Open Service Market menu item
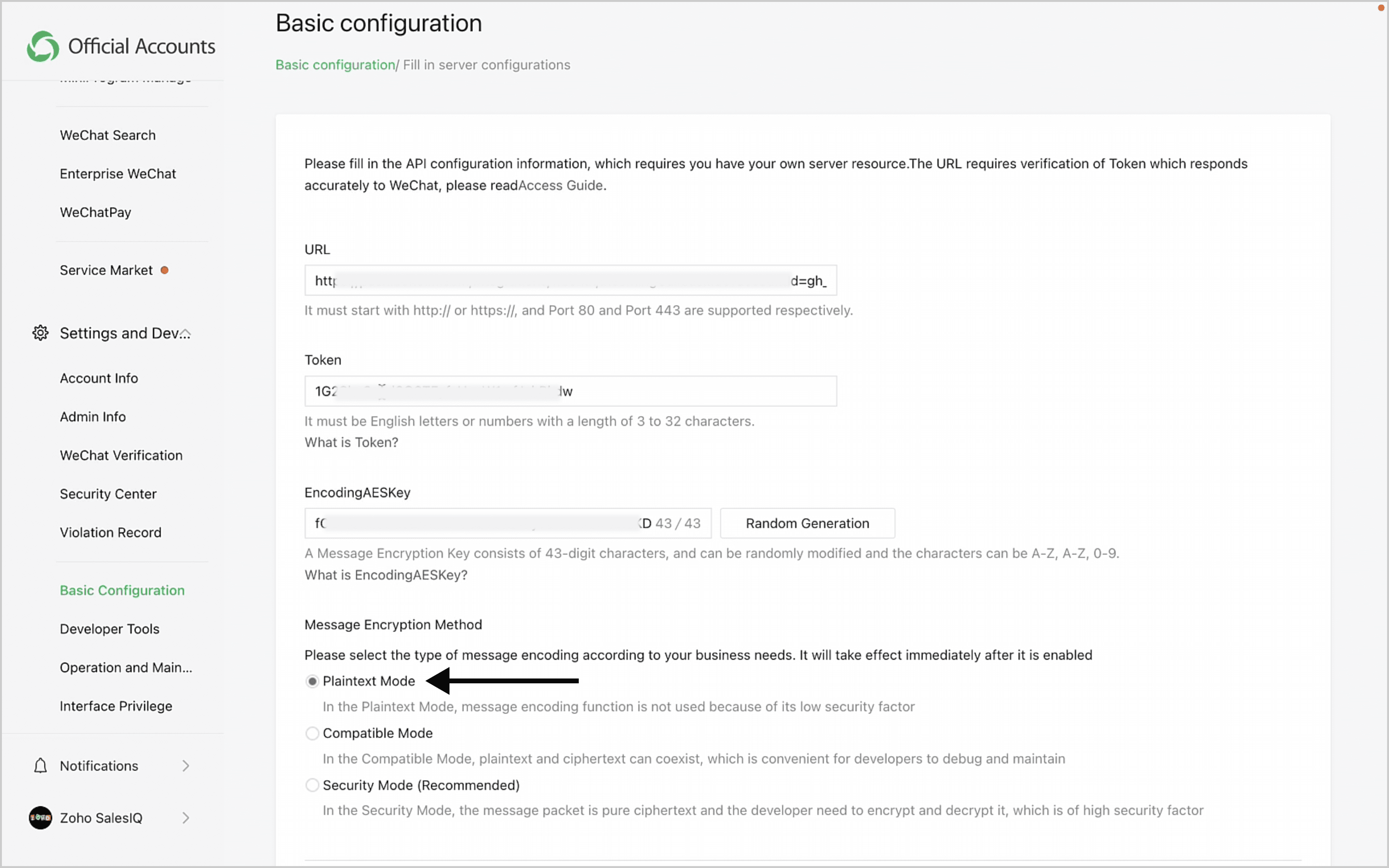 coord(106,271)
